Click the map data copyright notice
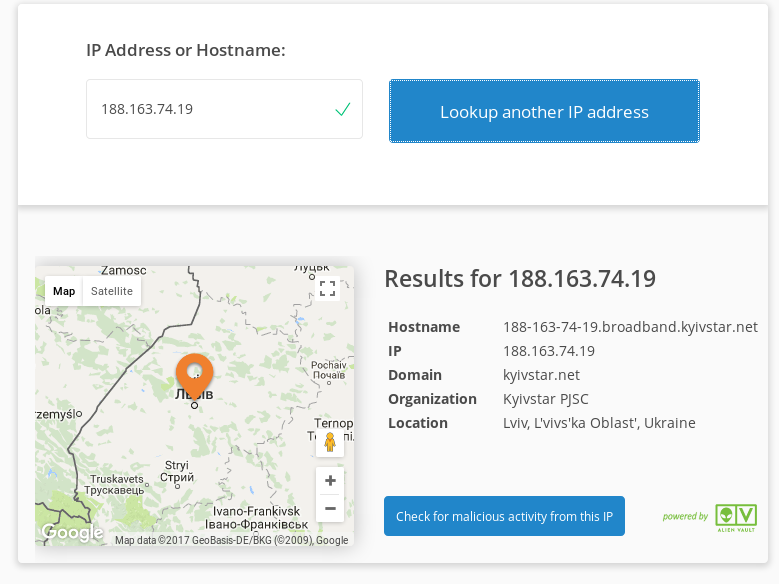 232,540
